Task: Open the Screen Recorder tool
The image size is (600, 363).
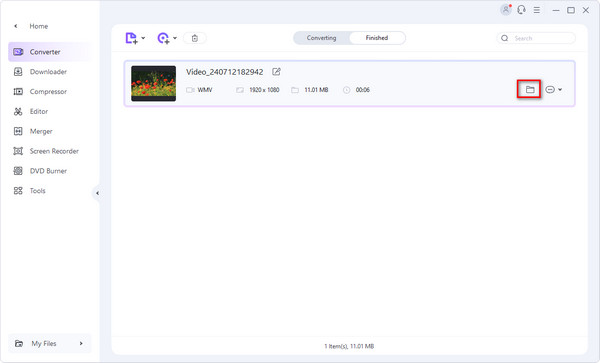Action: coord(54,151)
